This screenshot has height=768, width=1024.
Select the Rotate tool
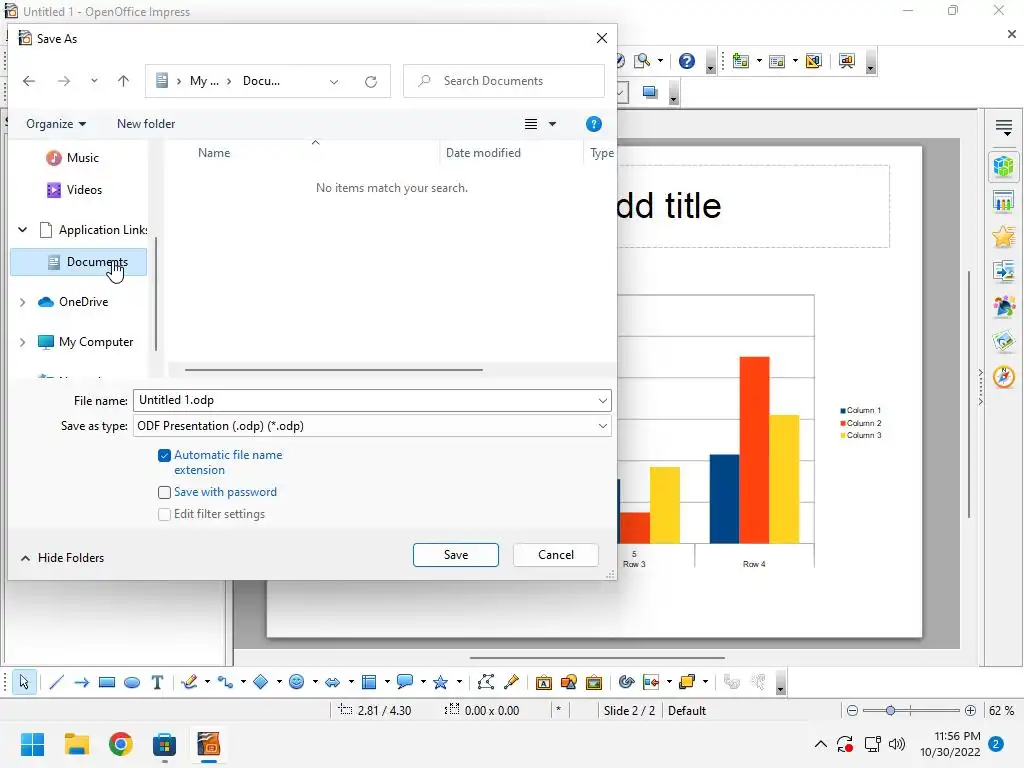[626, 682]
